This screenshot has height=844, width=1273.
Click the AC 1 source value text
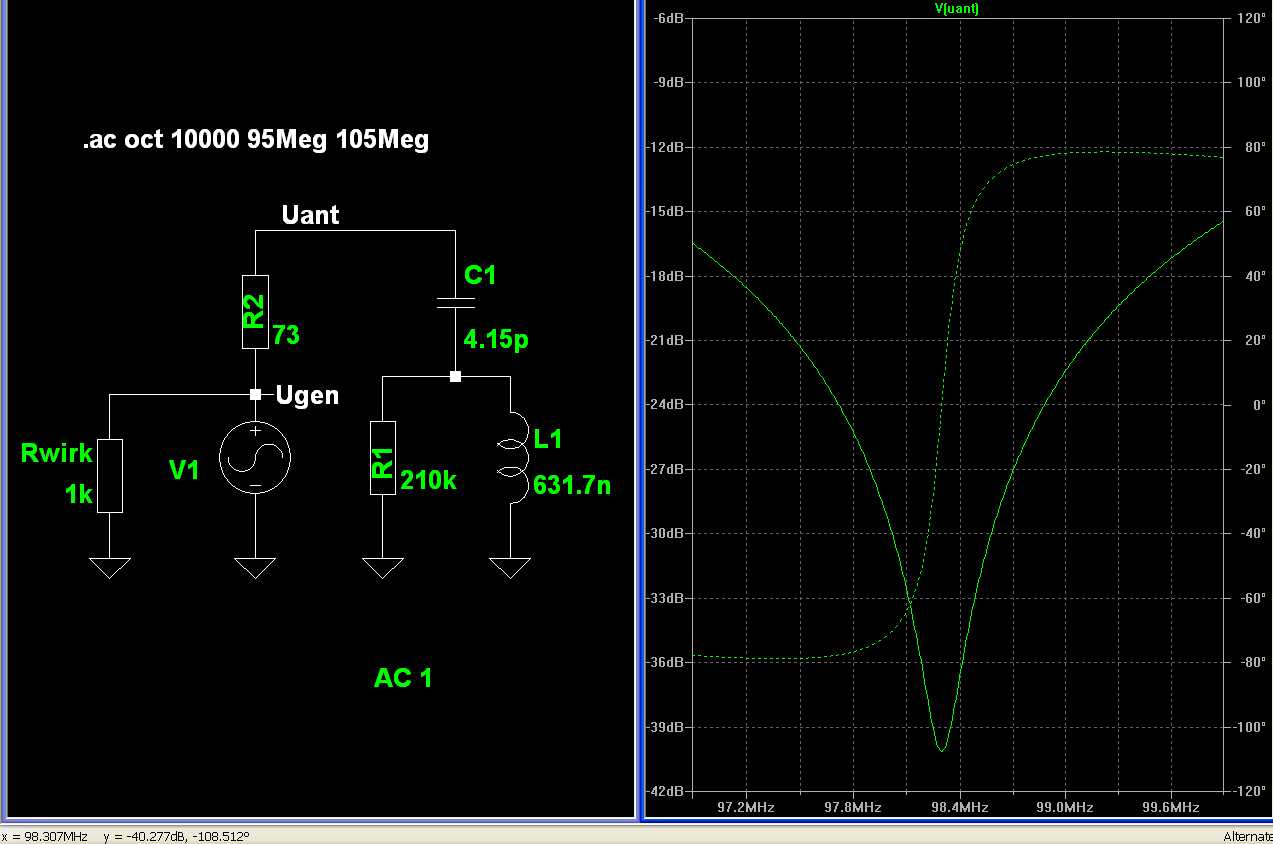(x=403, y=678)
